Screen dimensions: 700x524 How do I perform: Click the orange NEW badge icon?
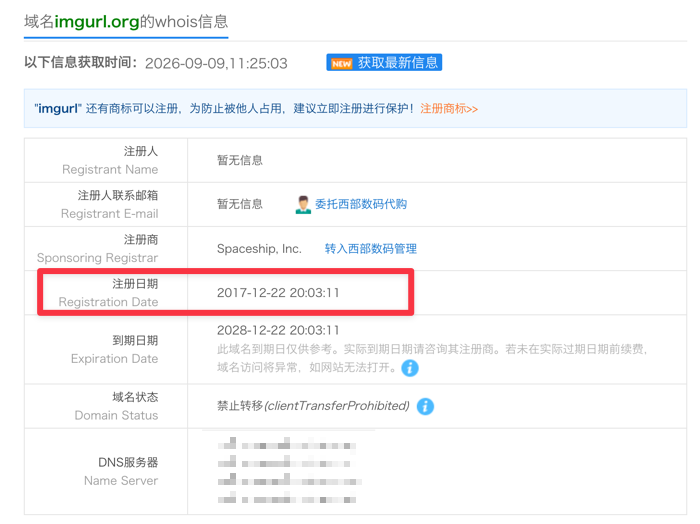point(342,63)
